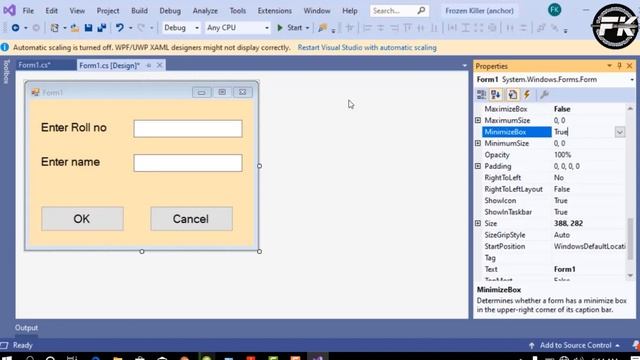
Task: Click Restart Visual Studio with automatic scaling link
Action: point(367,48)
